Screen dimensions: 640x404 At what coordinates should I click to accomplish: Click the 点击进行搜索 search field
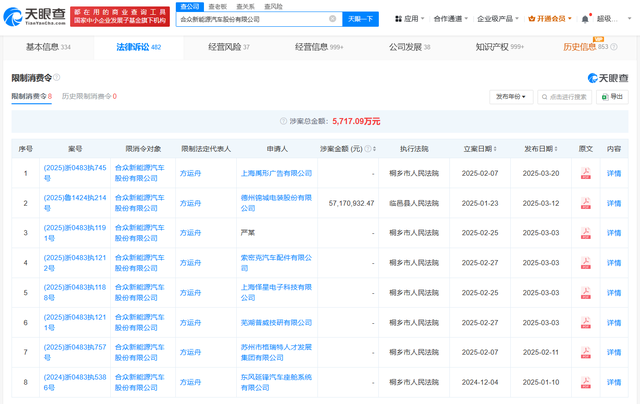(564, 97)
